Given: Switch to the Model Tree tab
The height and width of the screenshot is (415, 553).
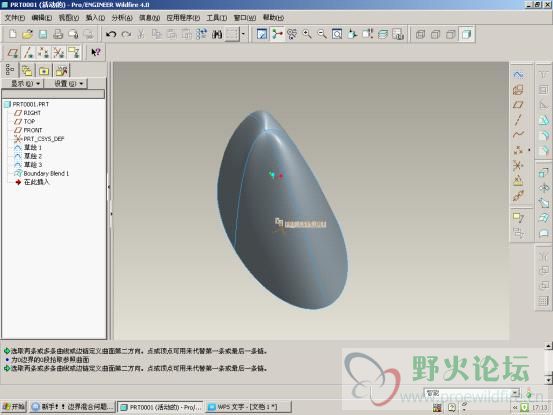Looking at the screenshot, I should [10, 70].
